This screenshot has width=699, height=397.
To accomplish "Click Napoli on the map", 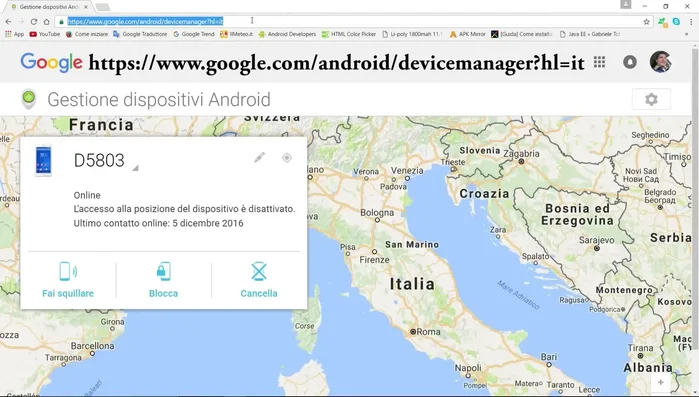I will tap(468, 368).
